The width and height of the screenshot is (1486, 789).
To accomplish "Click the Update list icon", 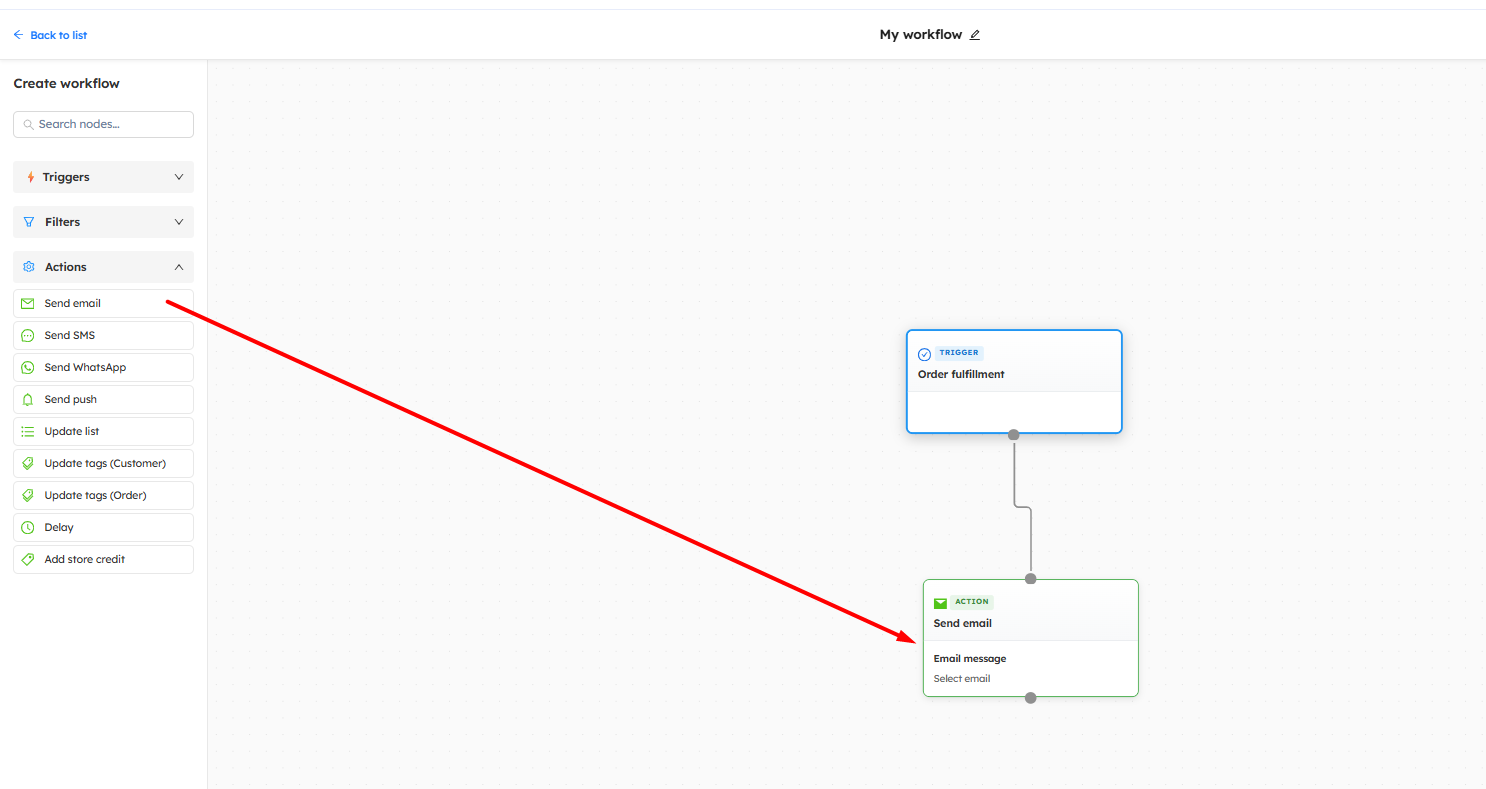I will [28, 432].
